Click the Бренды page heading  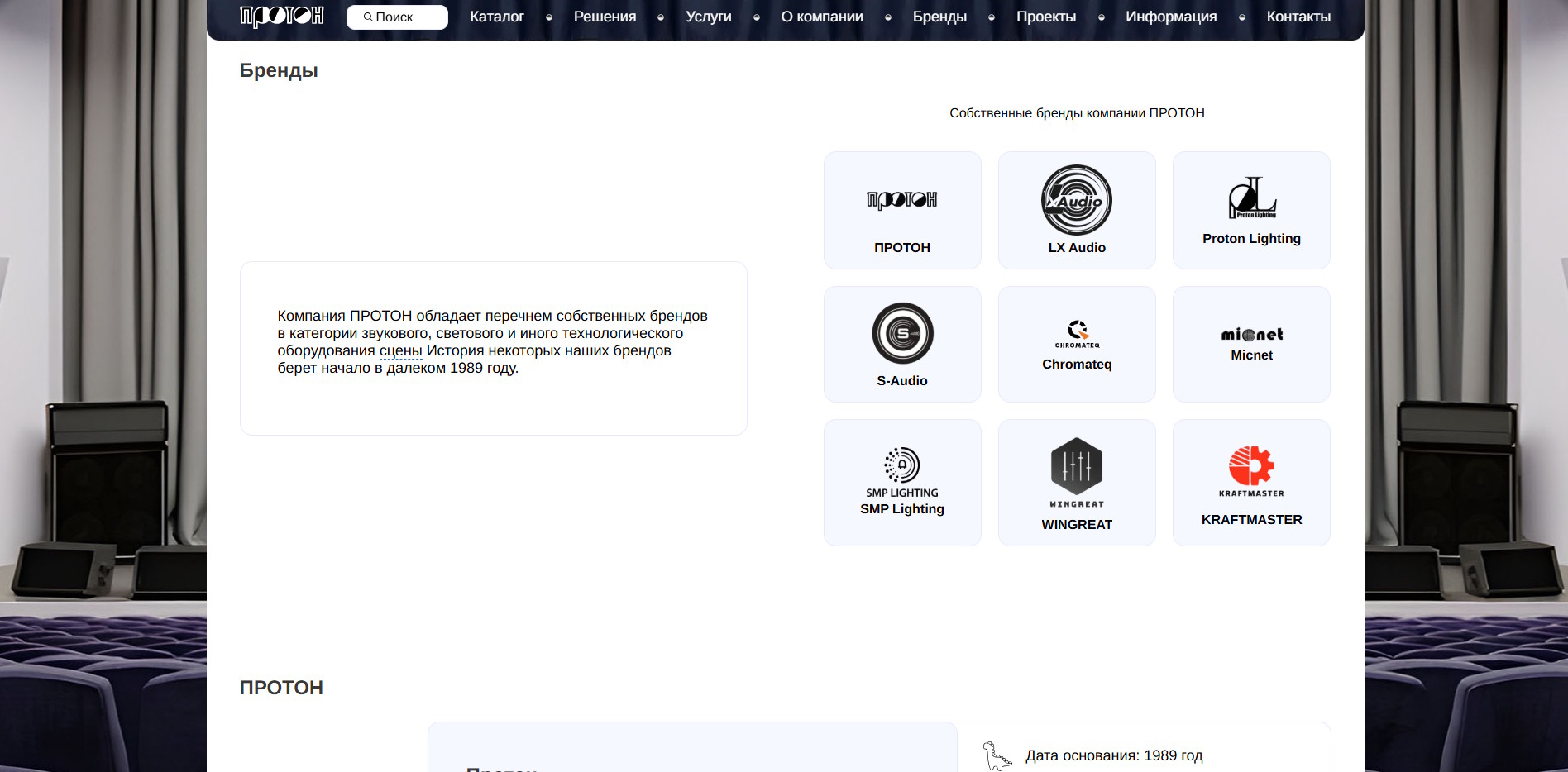pos(279,70)
